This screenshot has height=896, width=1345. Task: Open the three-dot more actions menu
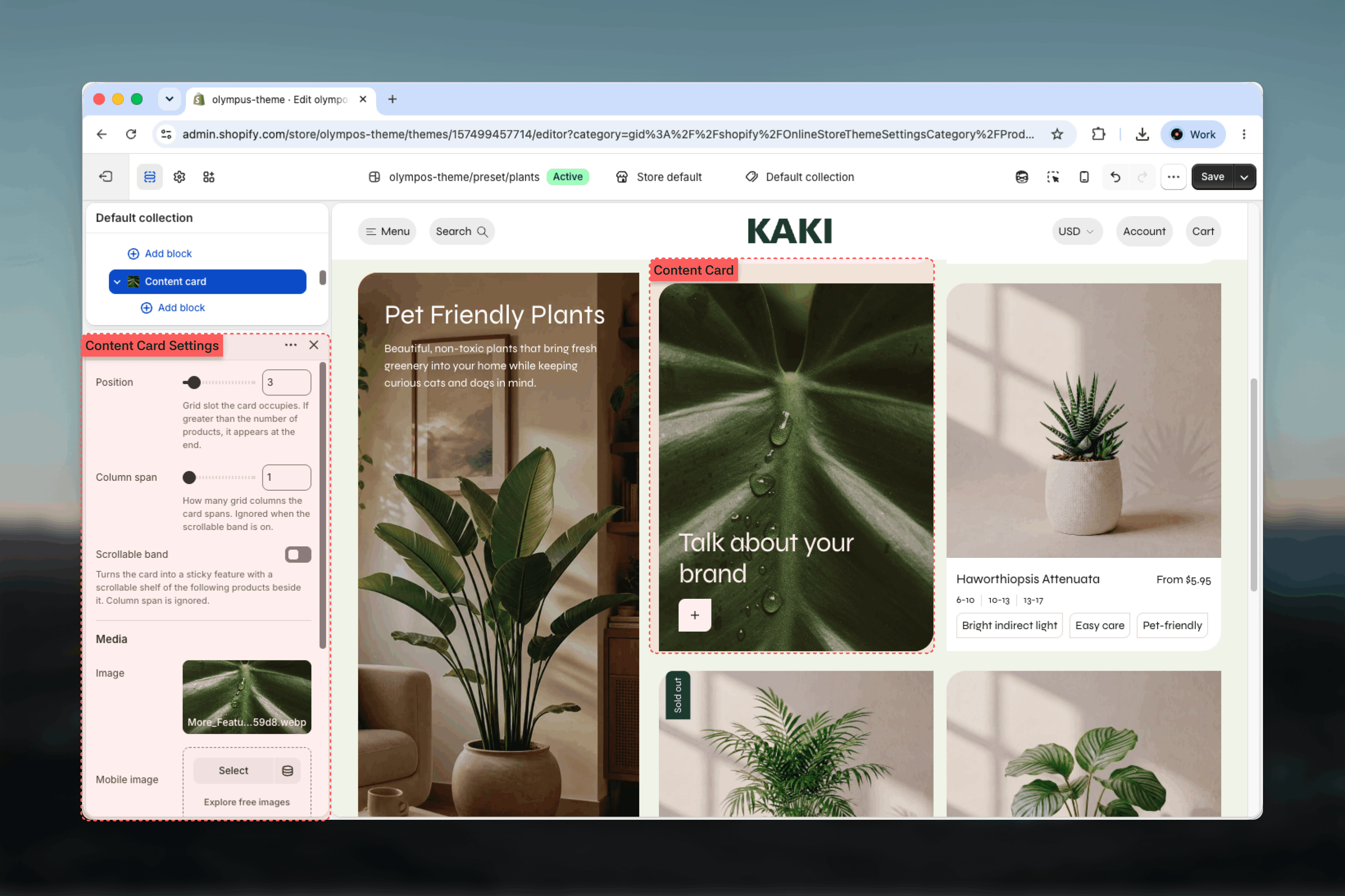click(x=1174, y=177)
